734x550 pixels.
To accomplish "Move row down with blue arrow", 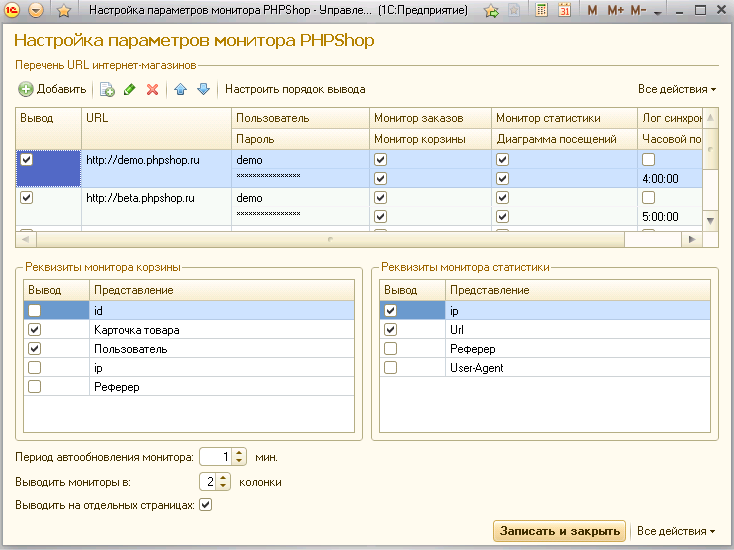I will click(x=203, y=90).
